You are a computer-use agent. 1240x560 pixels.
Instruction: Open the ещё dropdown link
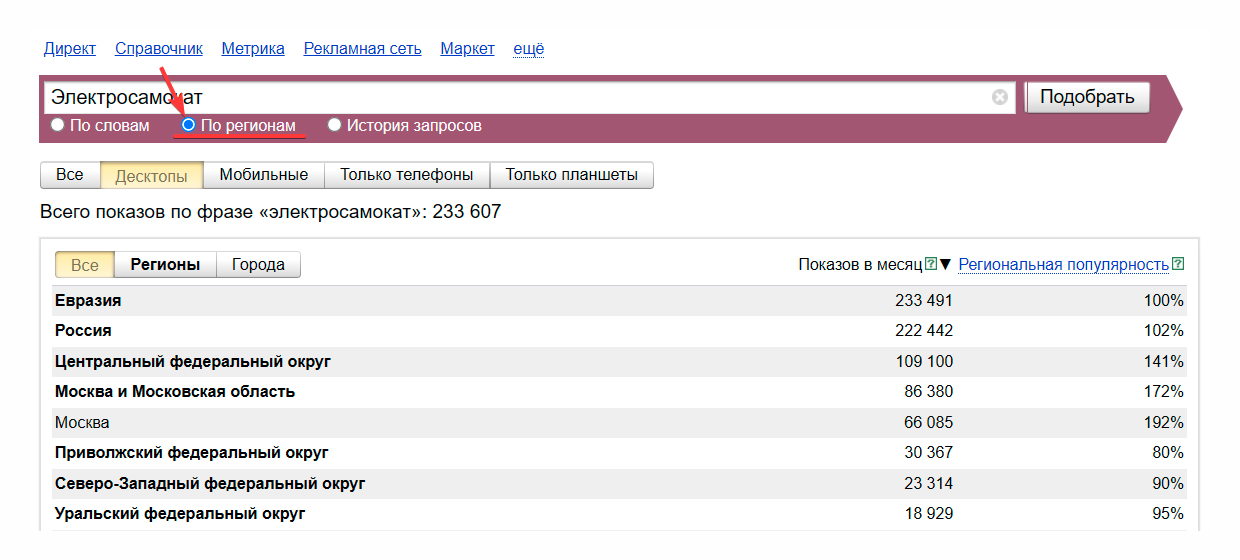click(x=528, y=48)
